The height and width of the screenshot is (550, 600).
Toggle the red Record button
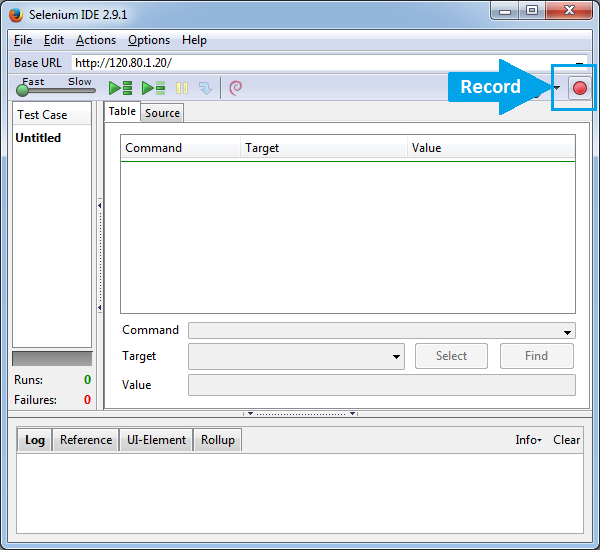point(580,88)
